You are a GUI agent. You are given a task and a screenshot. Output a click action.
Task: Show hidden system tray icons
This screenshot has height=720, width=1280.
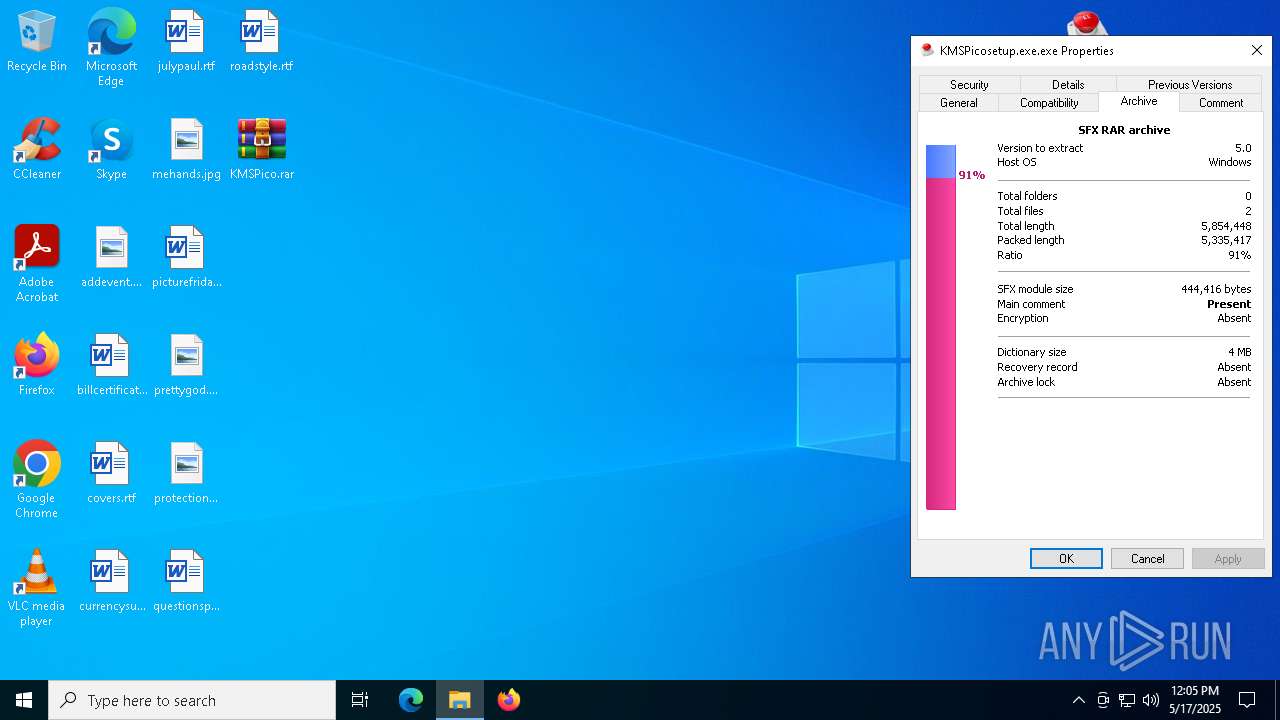pos(1078,700)
